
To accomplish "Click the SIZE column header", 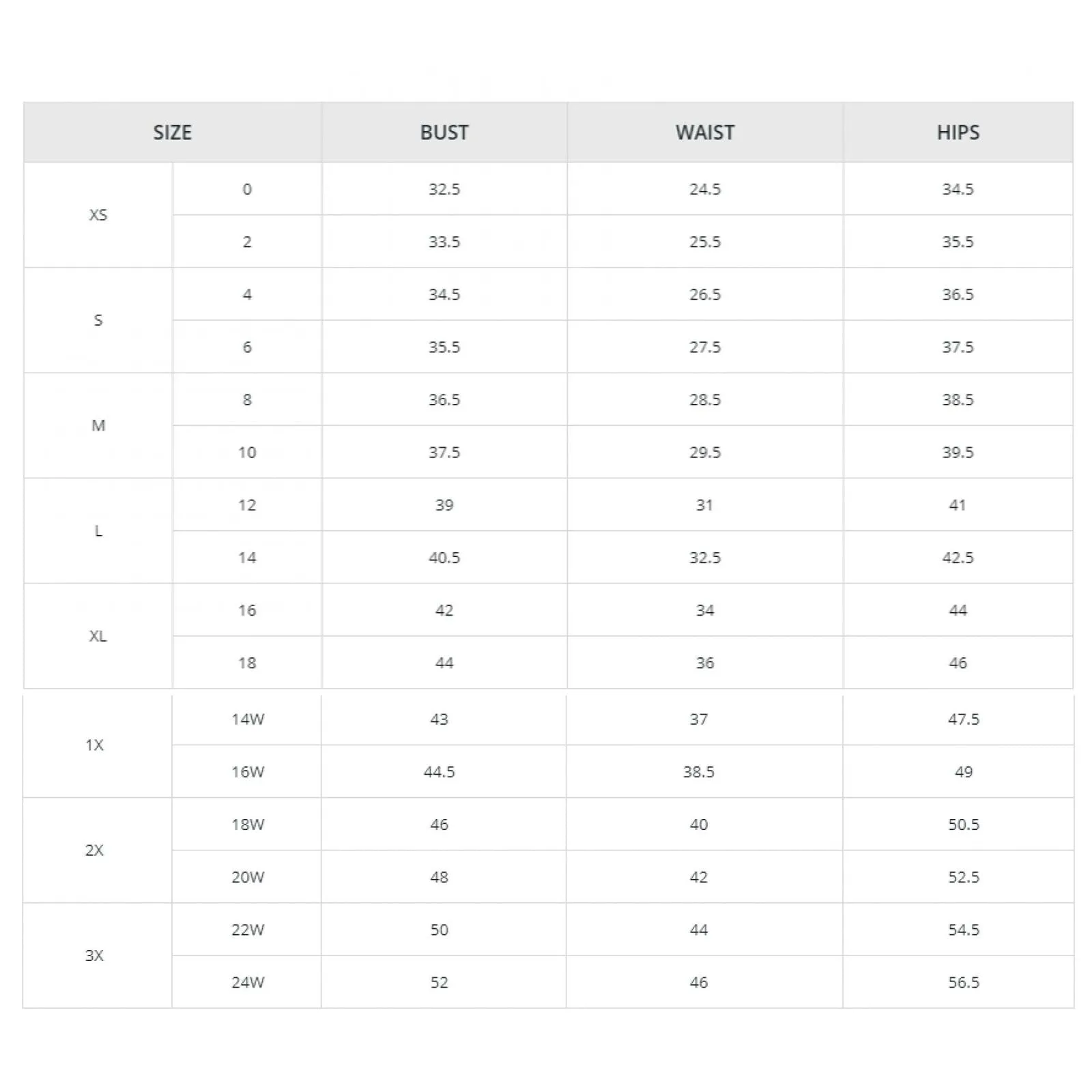I will tap(173, 132).
